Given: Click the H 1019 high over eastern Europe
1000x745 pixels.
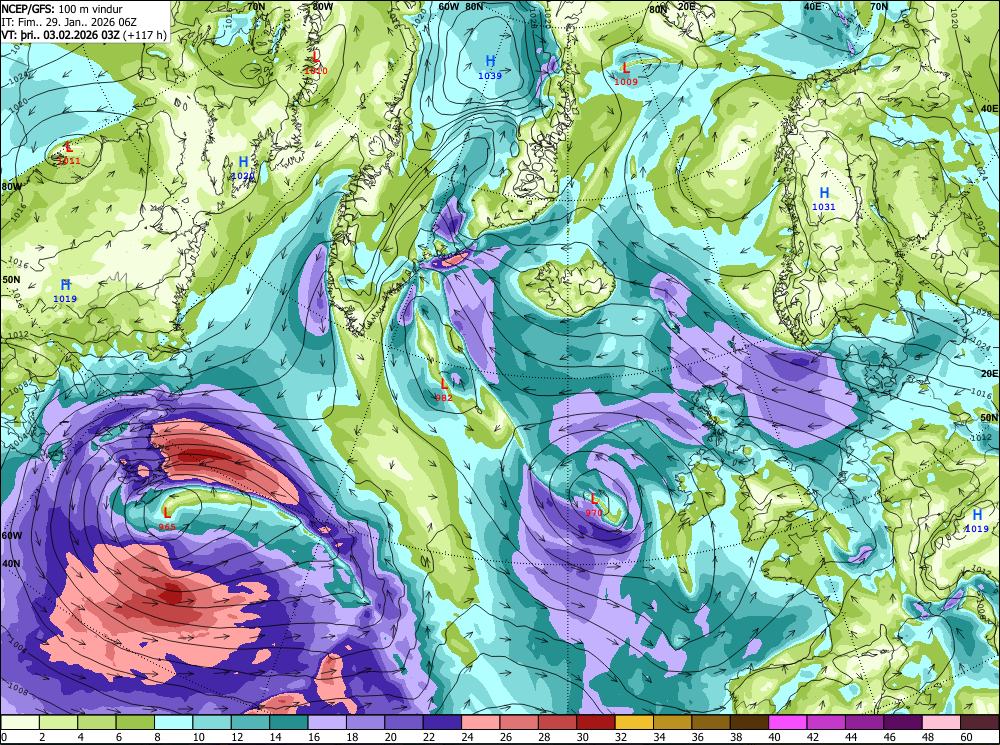Looking at the screenshot, I should 976,520.
